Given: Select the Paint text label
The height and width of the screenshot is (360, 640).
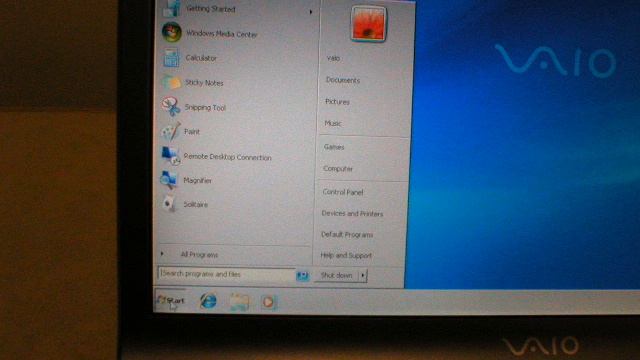Looking at the screenshot, I should [191, 132].
